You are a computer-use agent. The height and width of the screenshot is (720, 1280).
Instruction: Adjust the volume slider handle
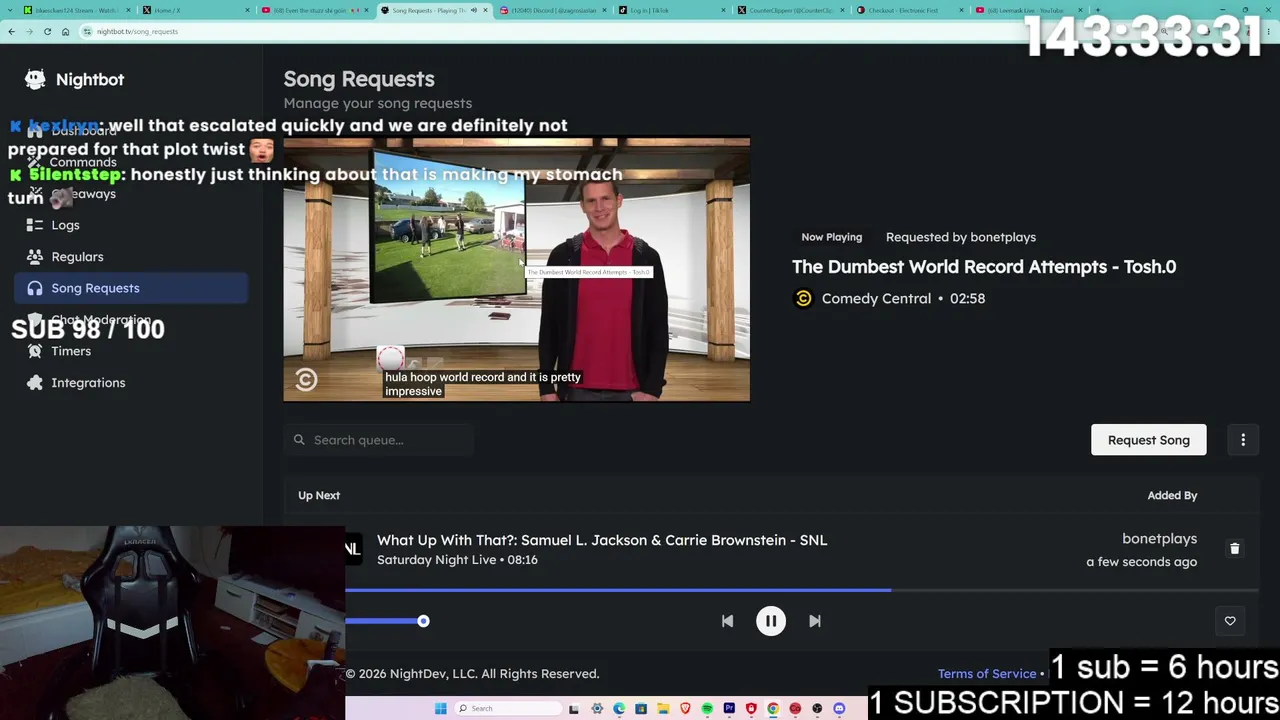[x=423, y=621]
